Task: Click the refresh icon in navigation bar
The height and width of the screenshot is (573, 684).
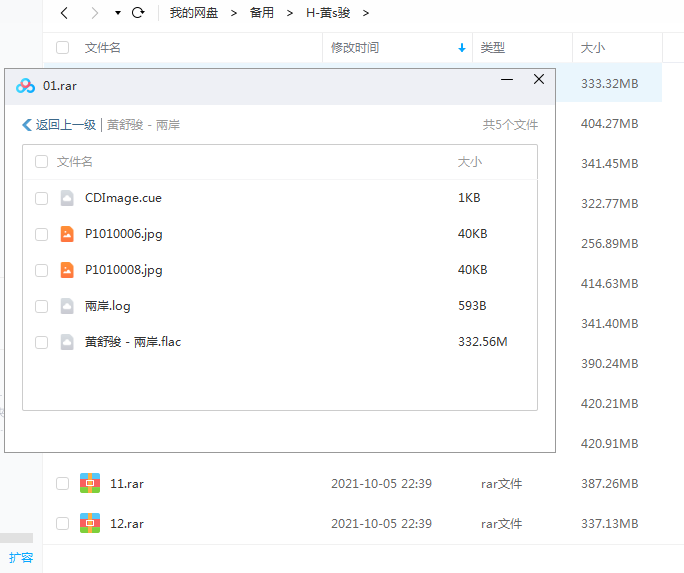Action: [138, 13]
